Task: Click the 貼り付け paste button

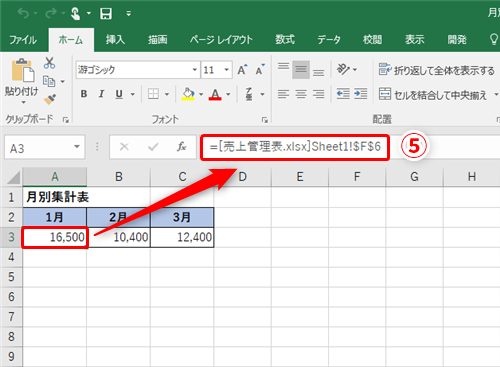Action: 22,77
